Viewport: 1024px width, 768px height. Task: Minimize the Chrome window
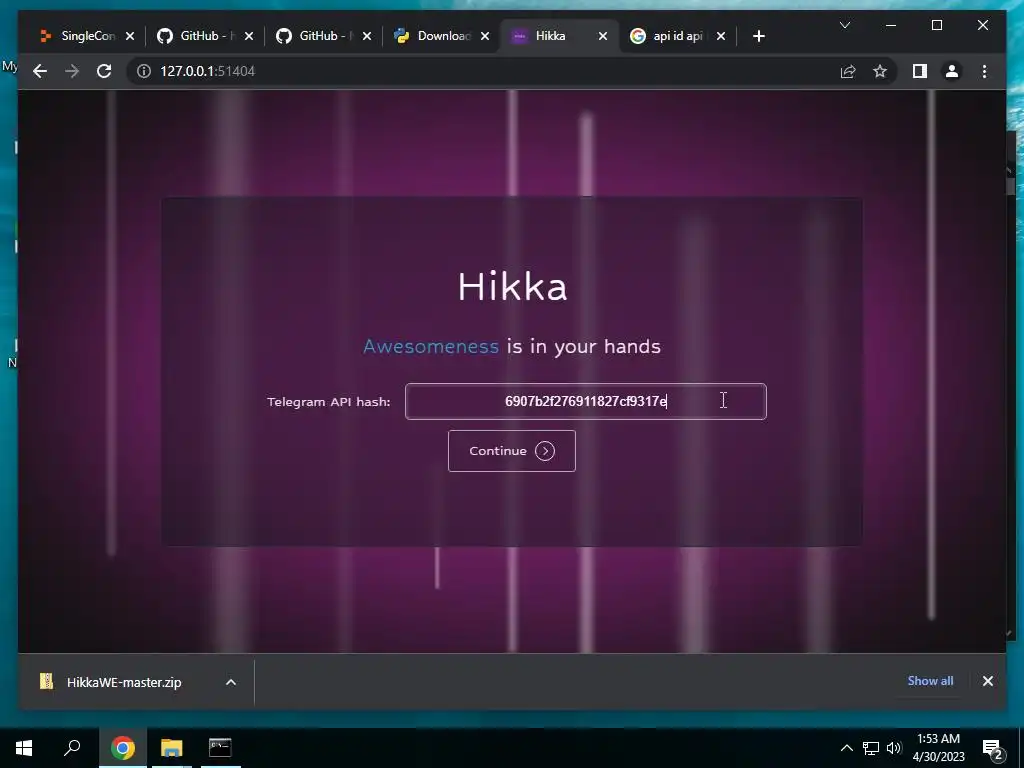[891, 25]
